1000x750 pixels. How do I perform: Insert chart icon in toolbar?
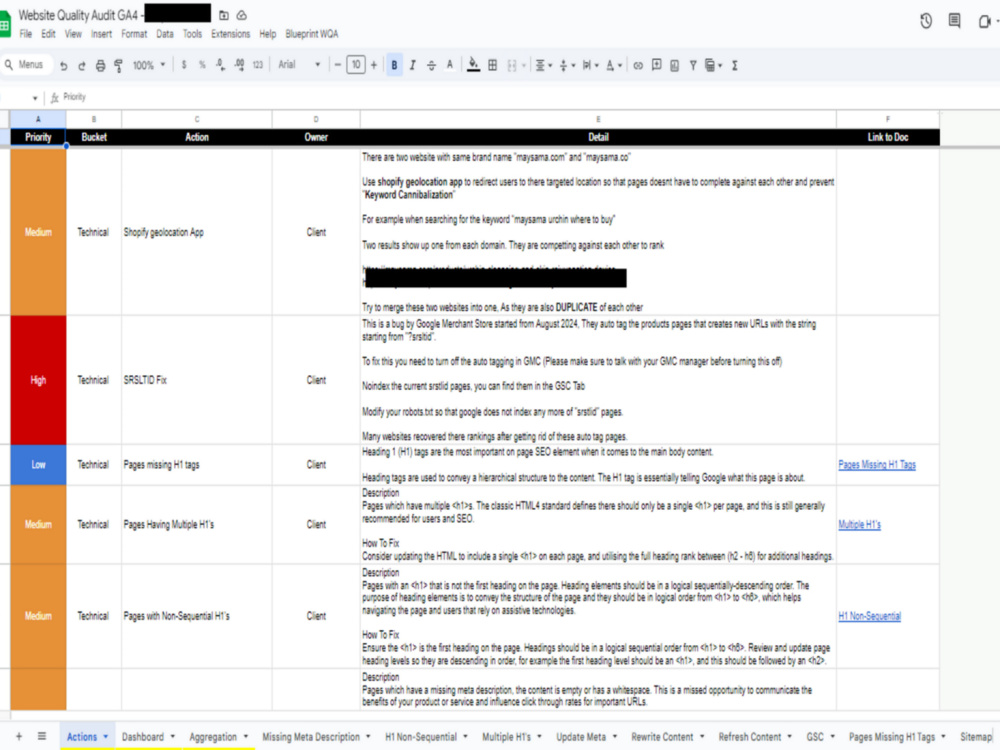pos(675,65)
